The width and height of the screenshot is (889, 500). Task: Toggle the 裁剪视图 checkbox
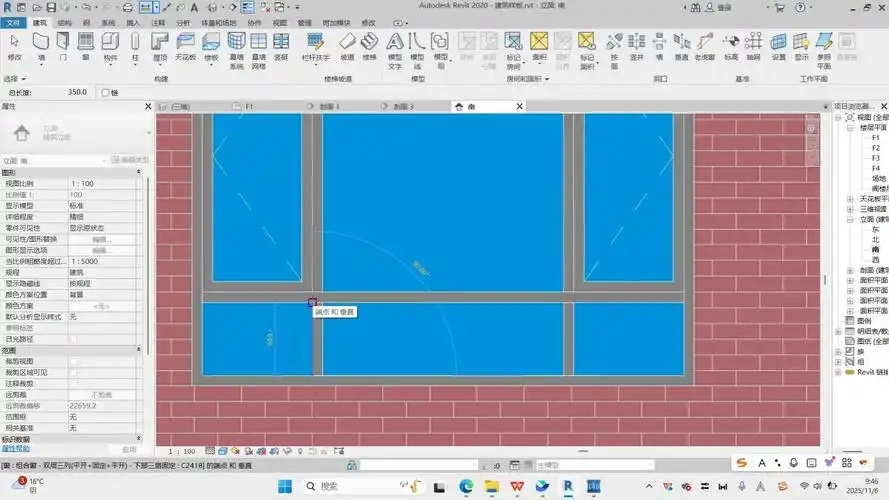pyautogui.click(x=74, y=361)
